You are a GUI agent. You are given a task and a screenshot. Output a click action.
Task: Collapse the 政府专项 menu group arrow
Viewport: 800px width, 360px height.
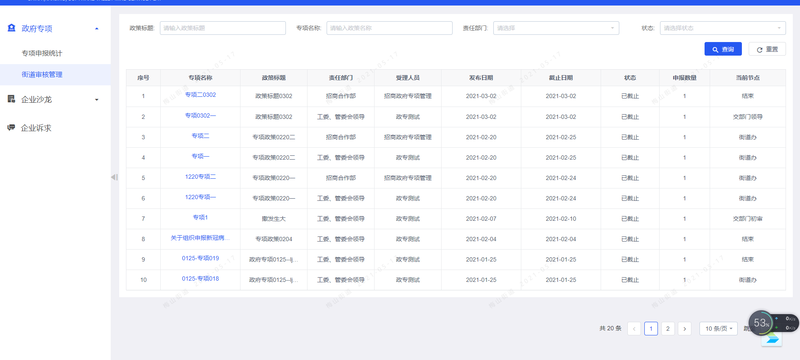coord(97,29)
